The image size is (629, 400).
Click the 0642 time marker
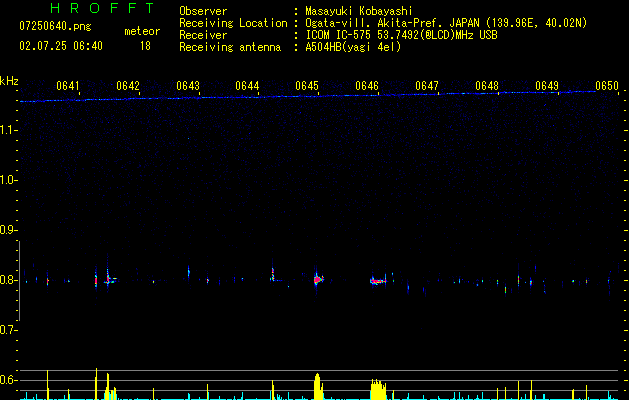128,86
